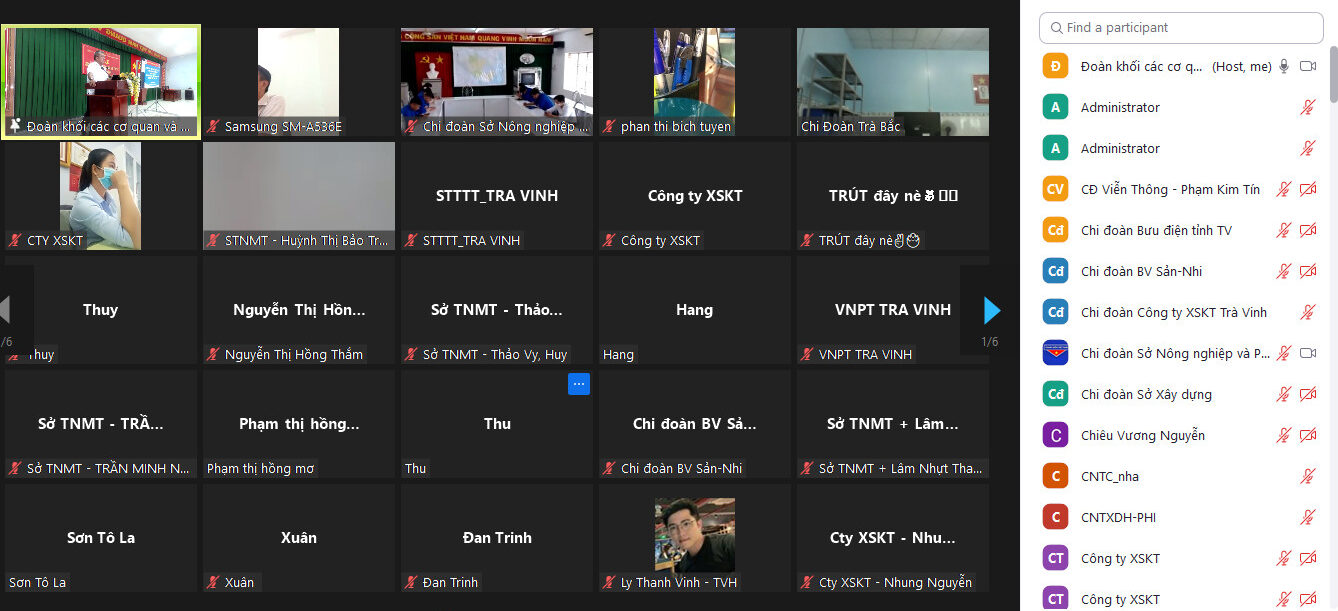Screen dimensions: 1338x611
Task: Click the CV avatar of CĐ Viễn Thông
Action: [1055, 189]
